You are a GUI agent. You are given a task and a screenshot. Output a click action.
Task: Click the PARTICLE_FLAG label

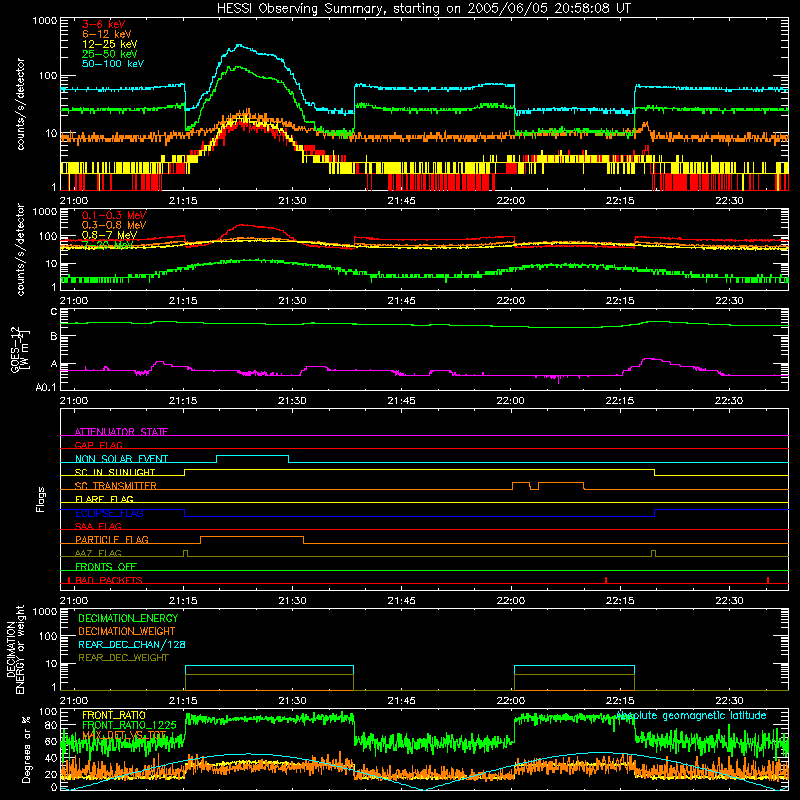click(112, 540)
